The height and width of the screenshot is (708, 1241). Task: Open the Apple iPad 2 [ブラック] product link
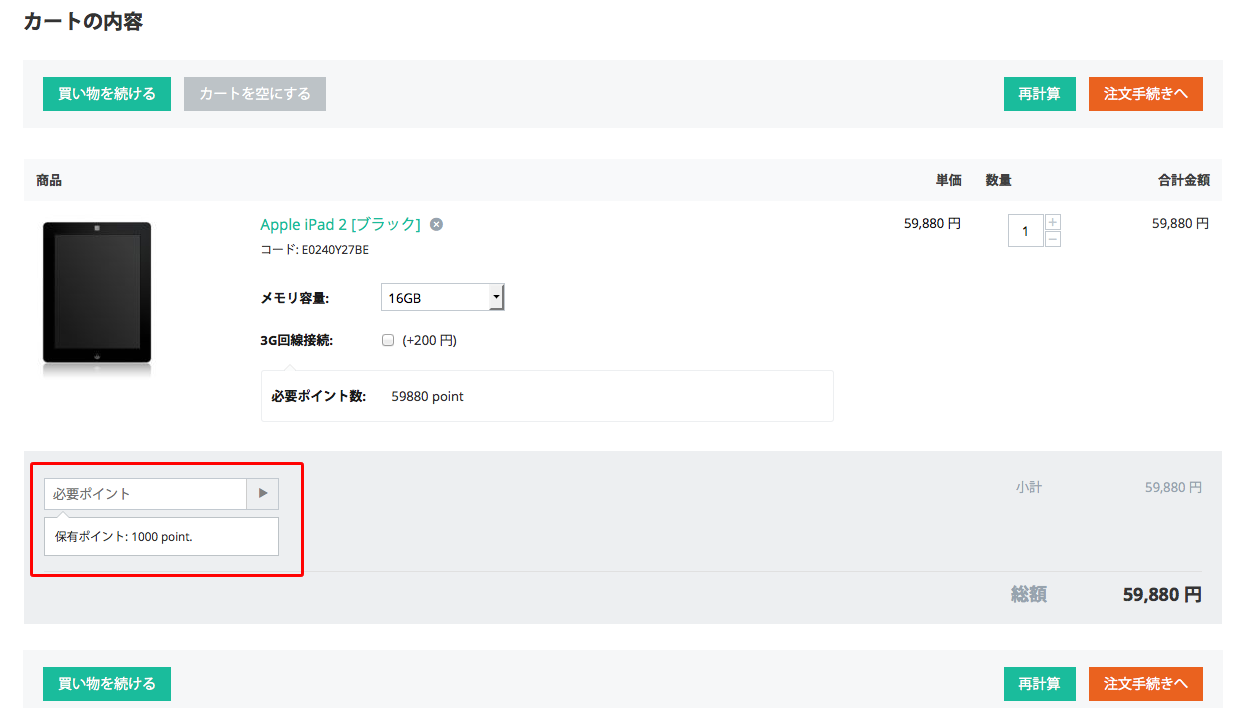point(340,224)
